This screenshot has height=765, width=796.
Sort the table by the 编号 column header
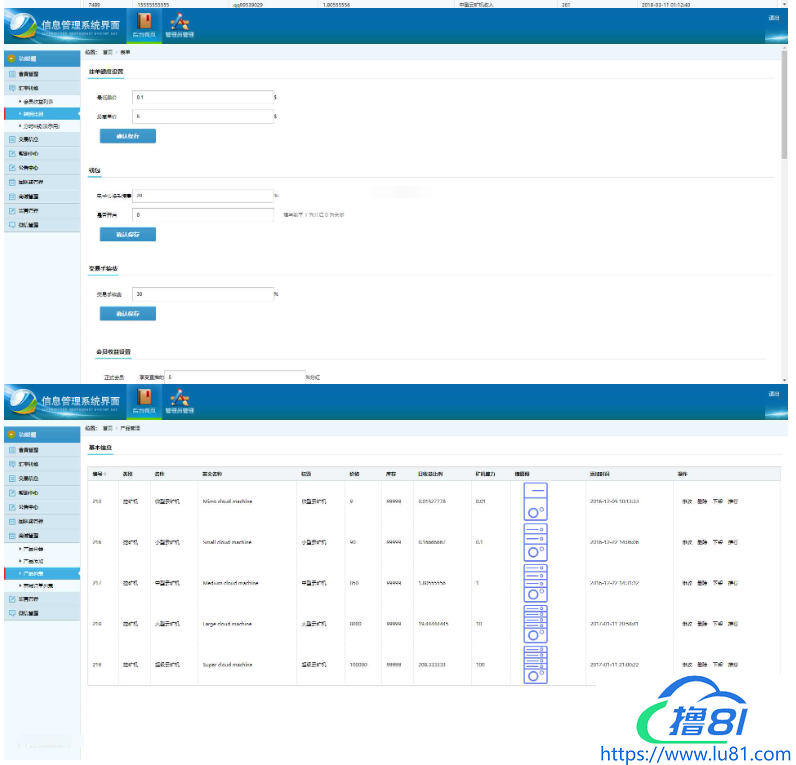coord(98,473)
